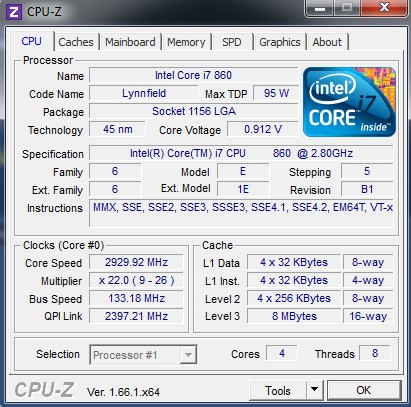
Task: Select the Memory tab
Action: tap(186, 42)
